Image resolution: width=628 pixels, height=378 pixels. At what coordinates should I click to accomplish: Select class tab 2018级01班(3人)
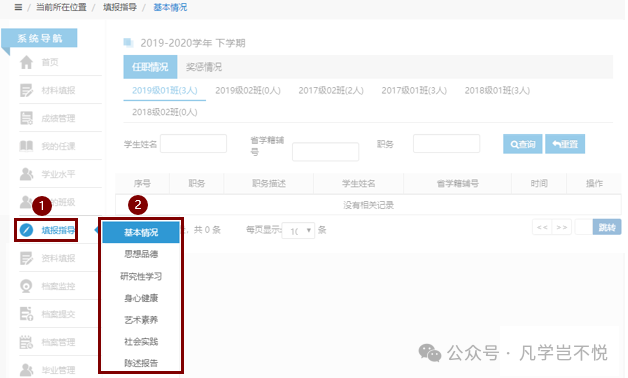pos(497,90)
